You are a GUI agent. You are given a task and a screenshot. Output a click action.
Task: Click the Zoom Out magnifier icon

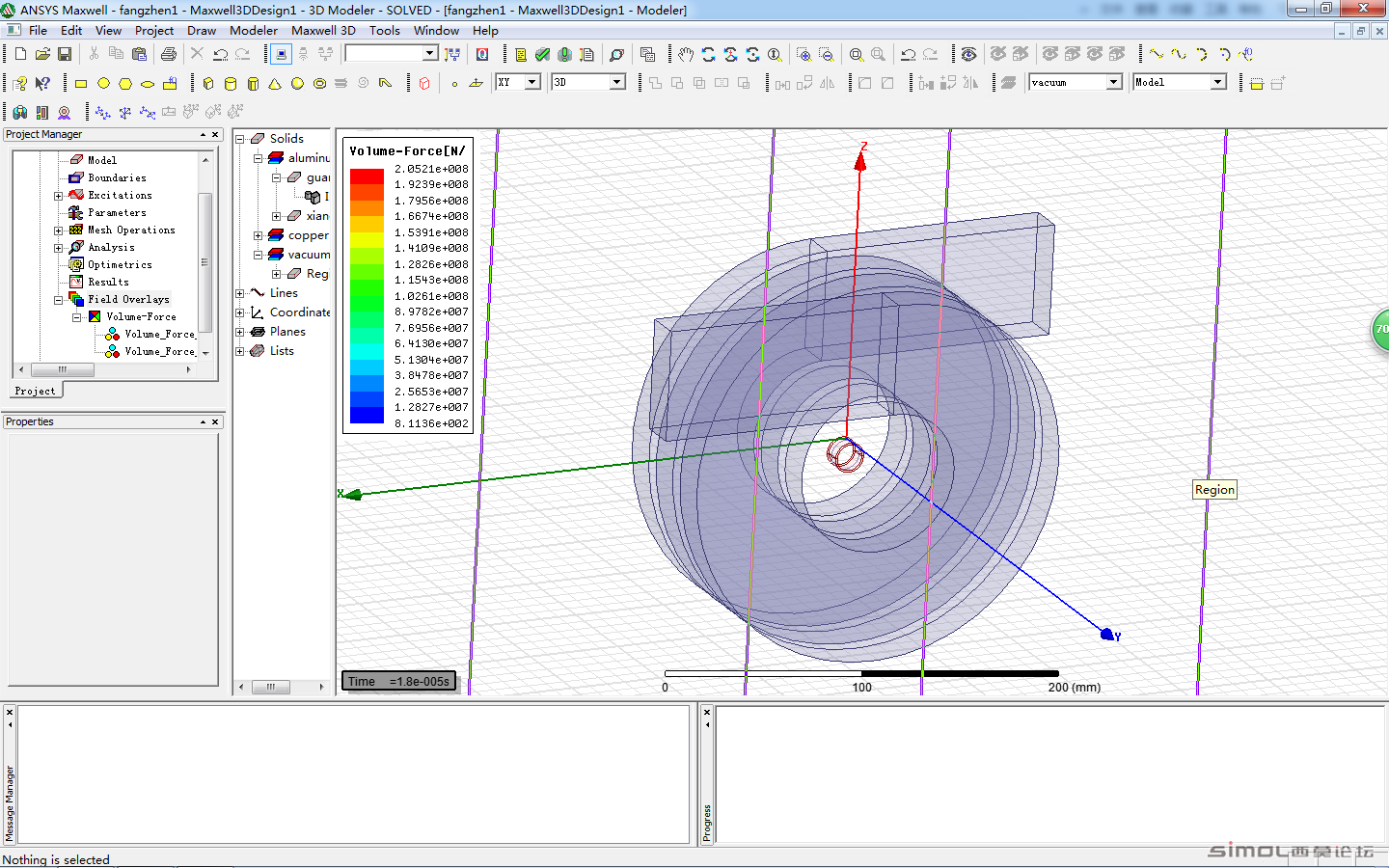tap(826, 54)
